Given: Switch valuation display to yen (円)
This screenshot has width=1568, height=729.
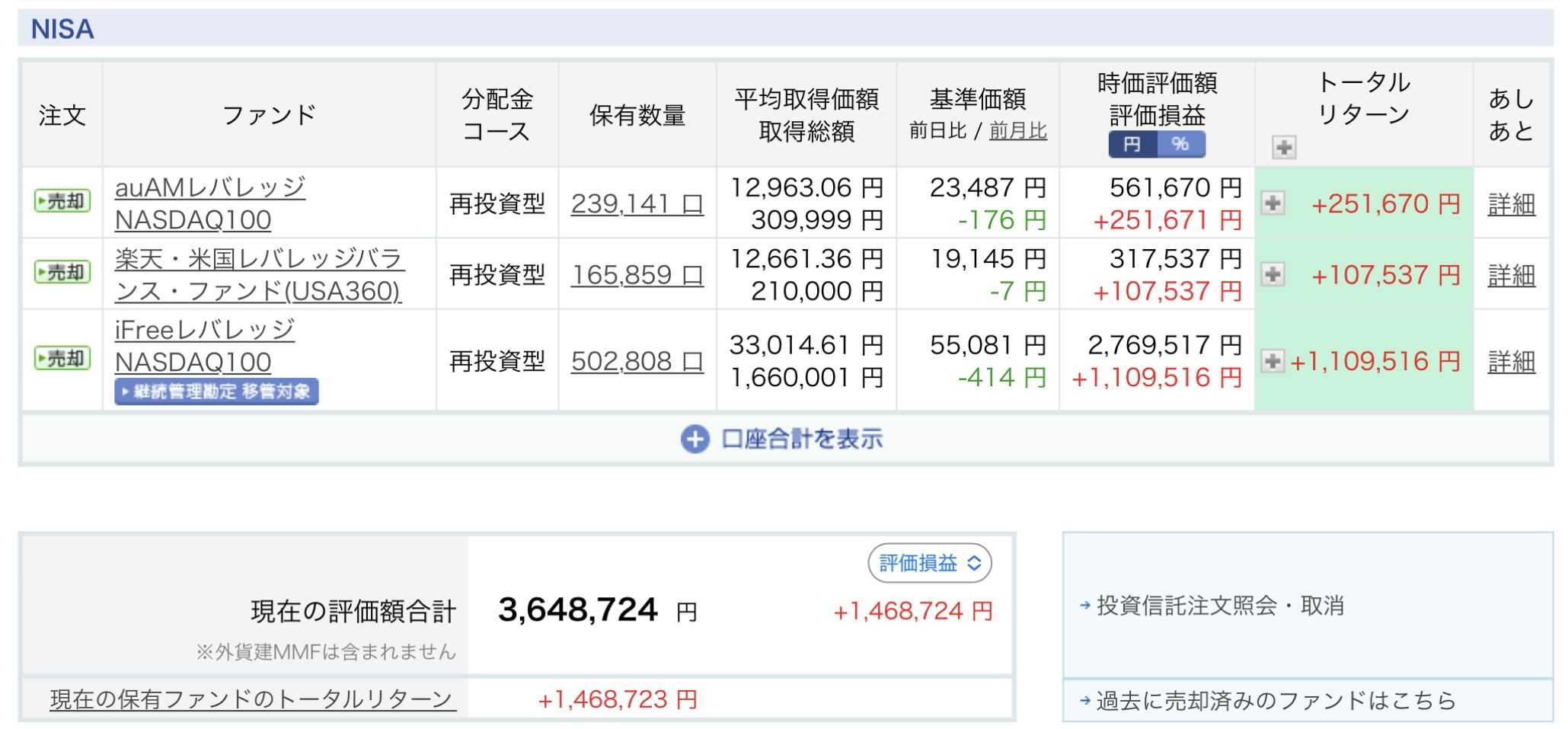Looking at the screenshot, I should (1132, 144).
